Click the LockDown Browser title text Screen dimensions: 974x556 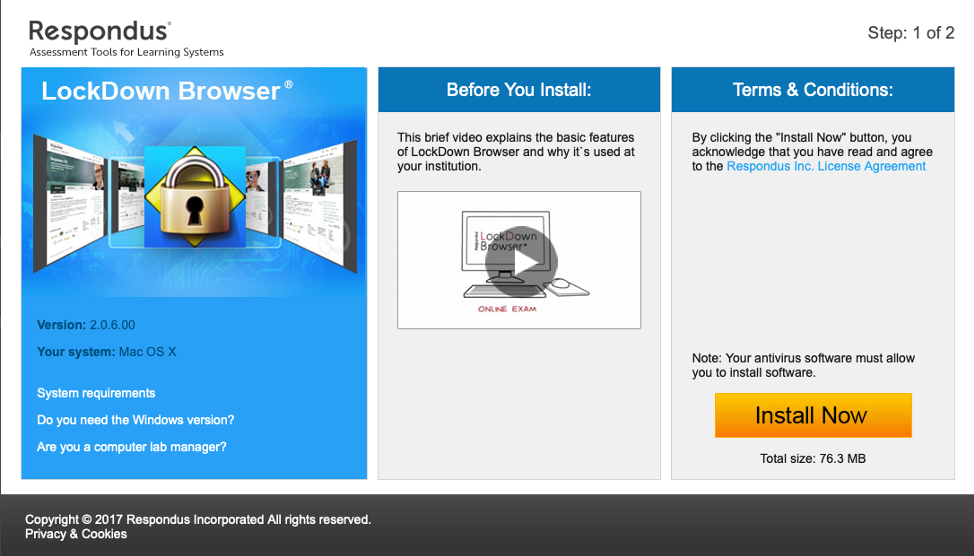tap(161, 91)
